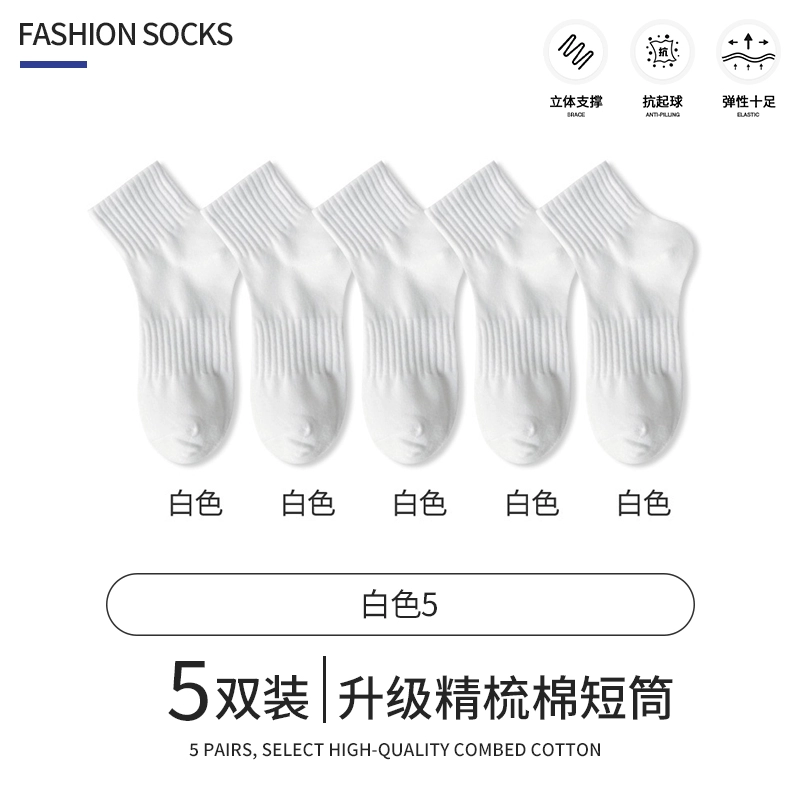This screenshot has height=800, width=800.
Task: Click the elastic arrows wave icon
Action: 748,52
